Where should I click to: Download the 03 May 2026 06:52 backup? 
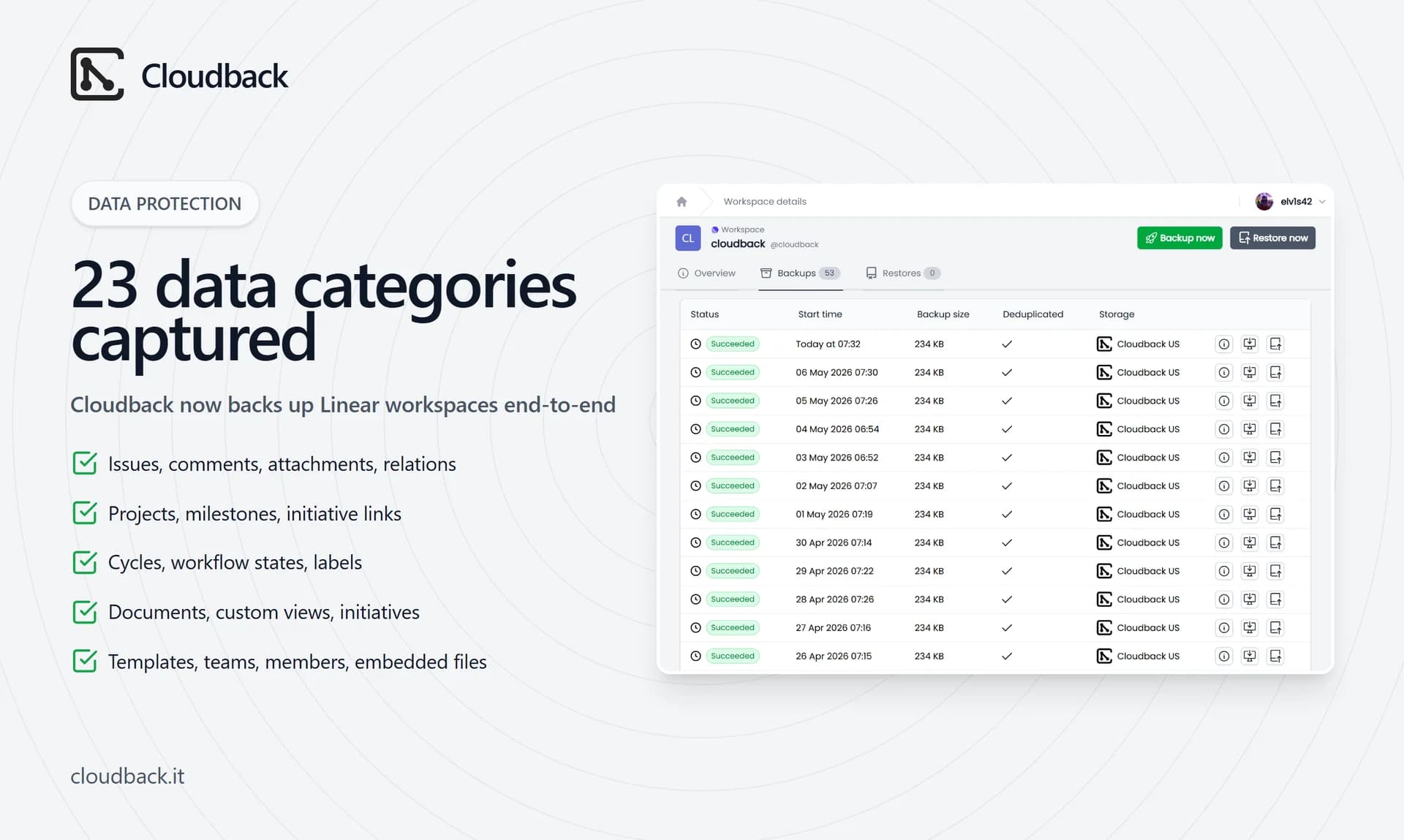1250,458
